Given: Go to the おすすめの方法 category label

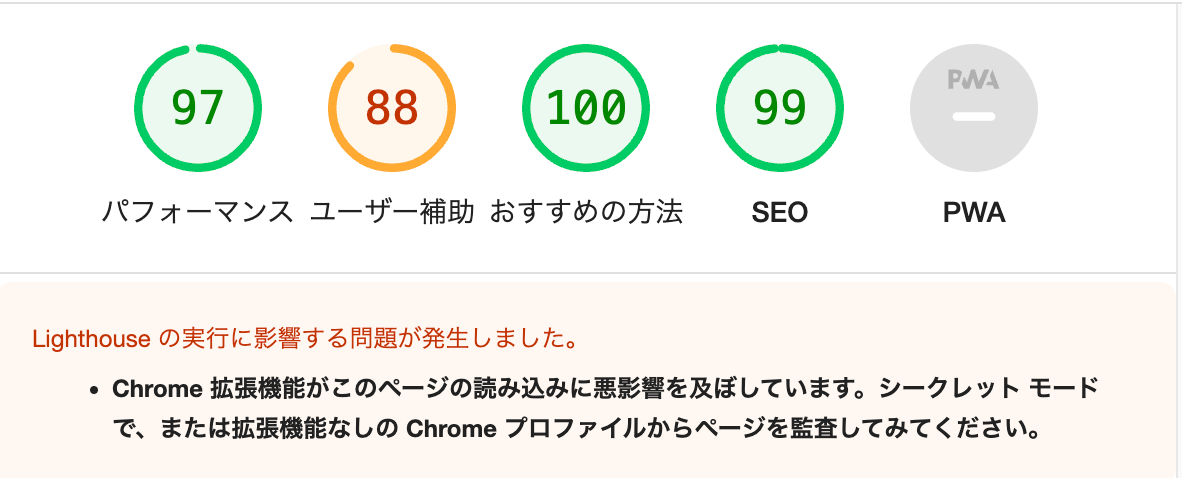Looking at the screenshot, I should [x=586, y=213].
